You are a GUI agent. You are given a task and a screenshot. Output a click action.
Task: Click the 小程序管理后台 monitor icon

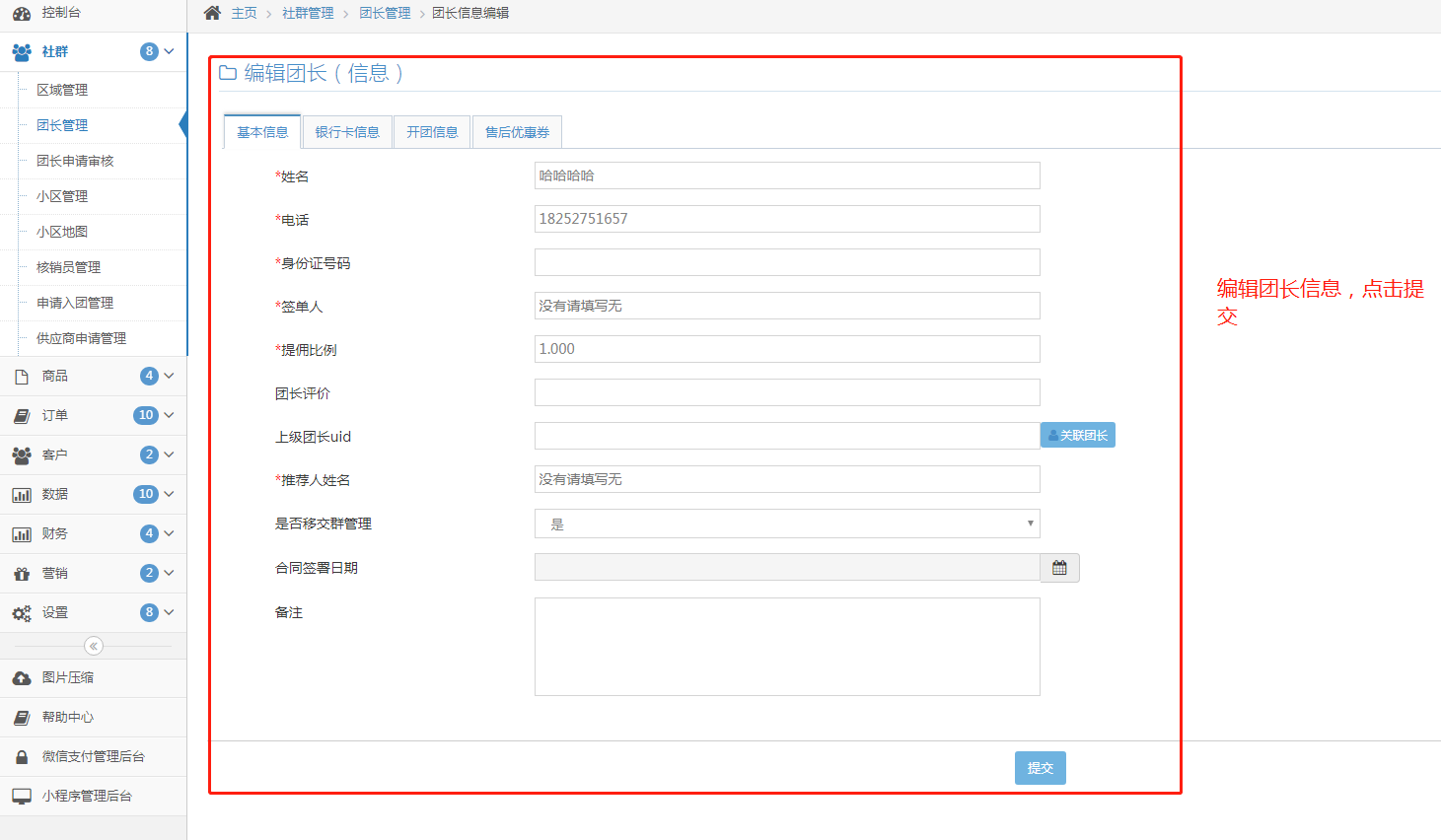(x=21, y=797)
